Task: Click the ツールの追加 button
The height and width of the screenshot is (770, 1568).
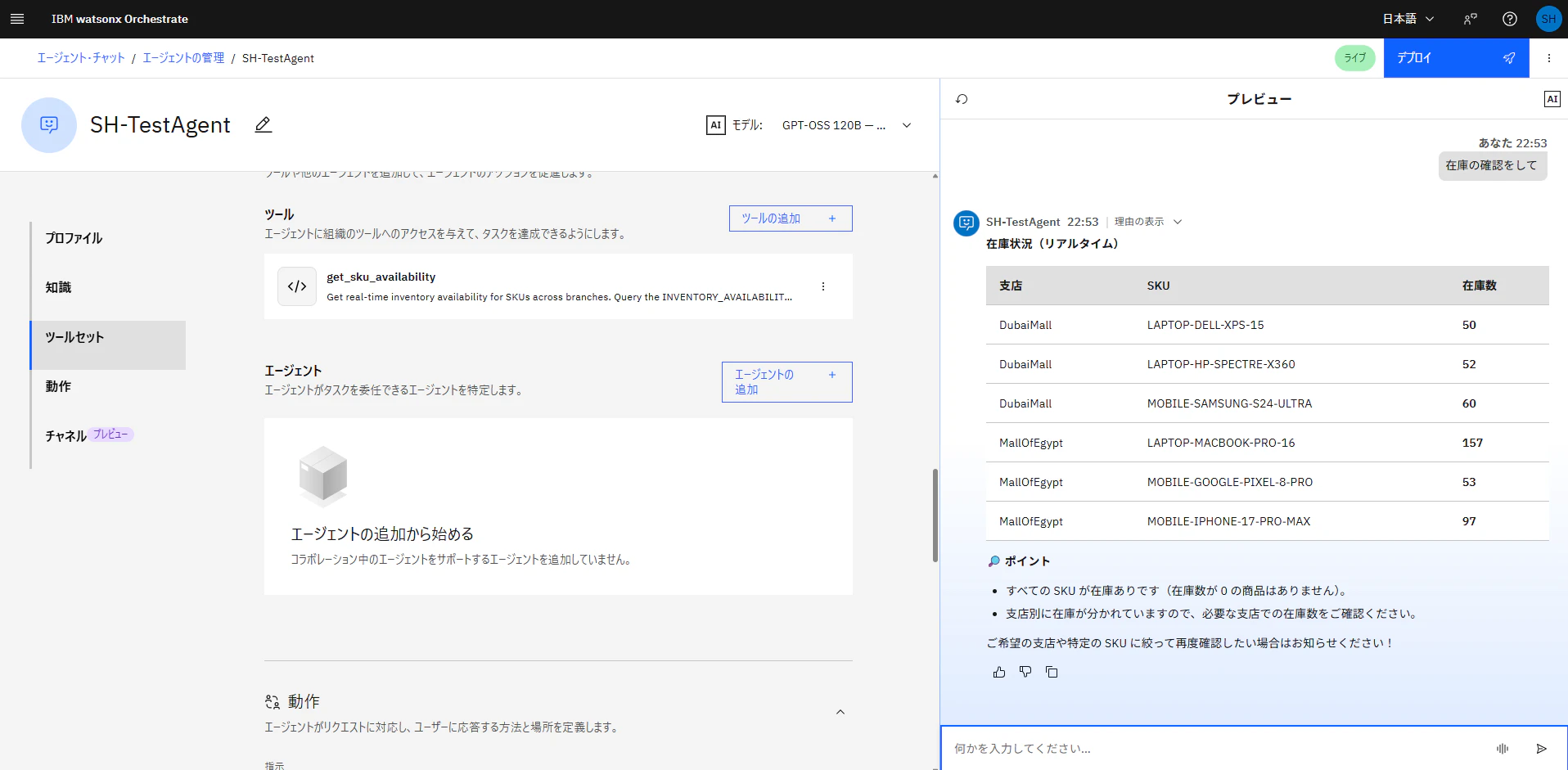Action: coord(791,218)
